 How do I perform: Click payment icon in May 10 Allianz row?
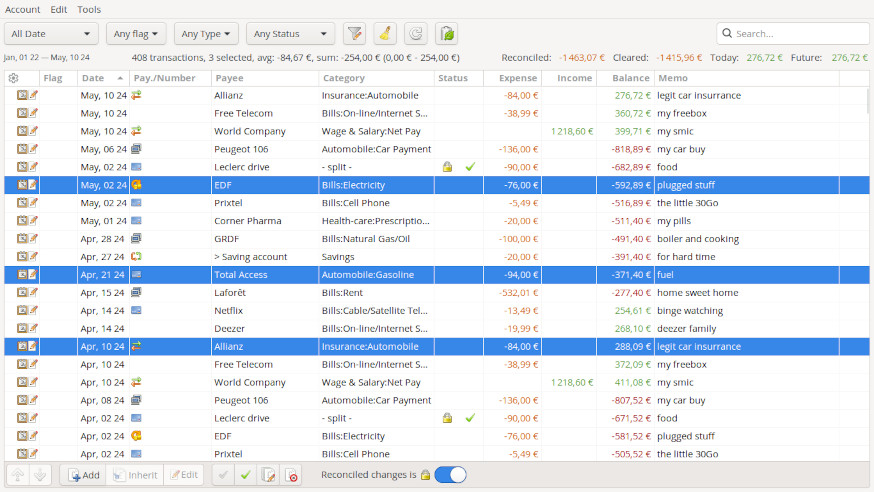click(136, 95)
